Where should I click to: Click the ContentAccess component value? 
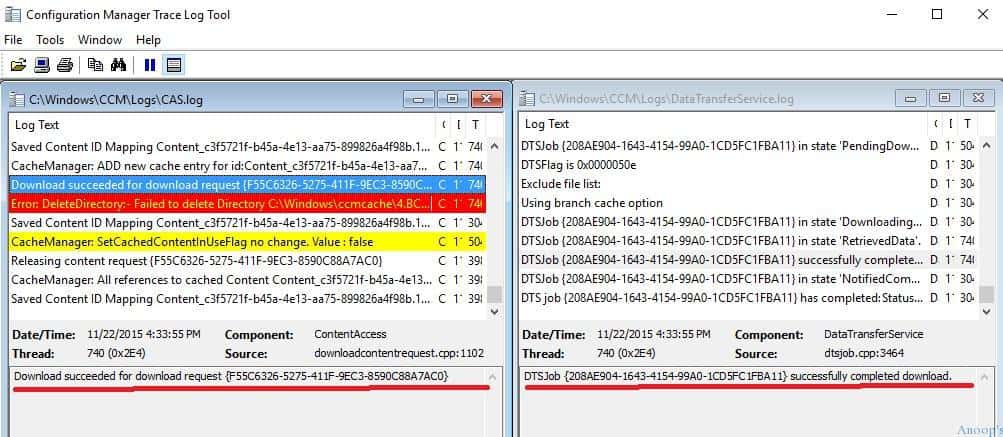351,334
